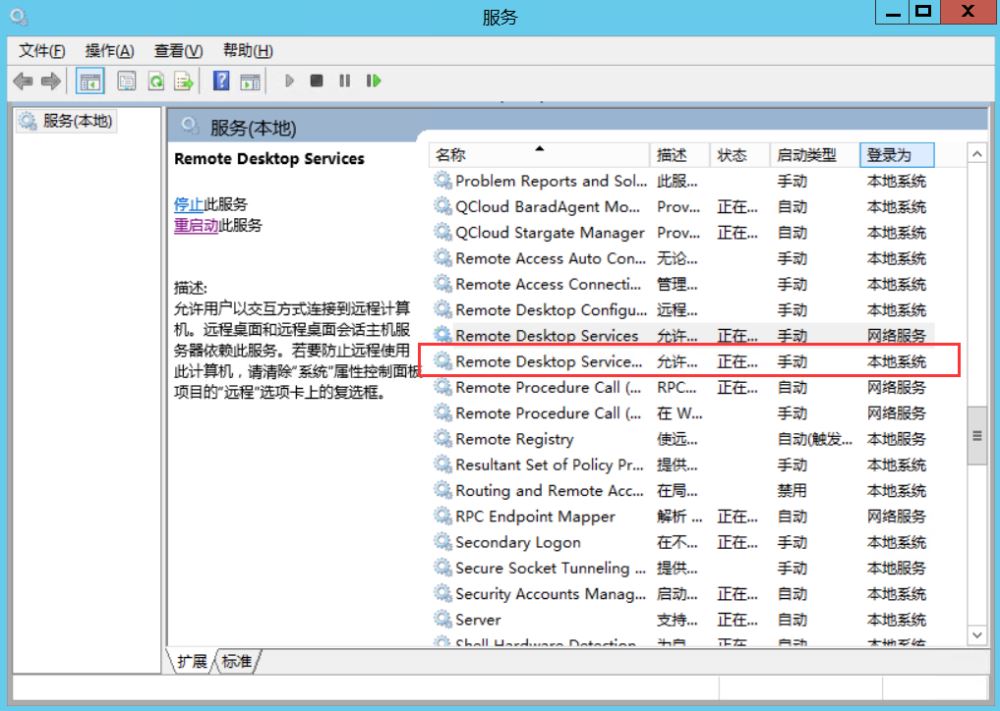
Task: Click gear icon beside QCloud Stargate Manager
Action: (443, 231)
